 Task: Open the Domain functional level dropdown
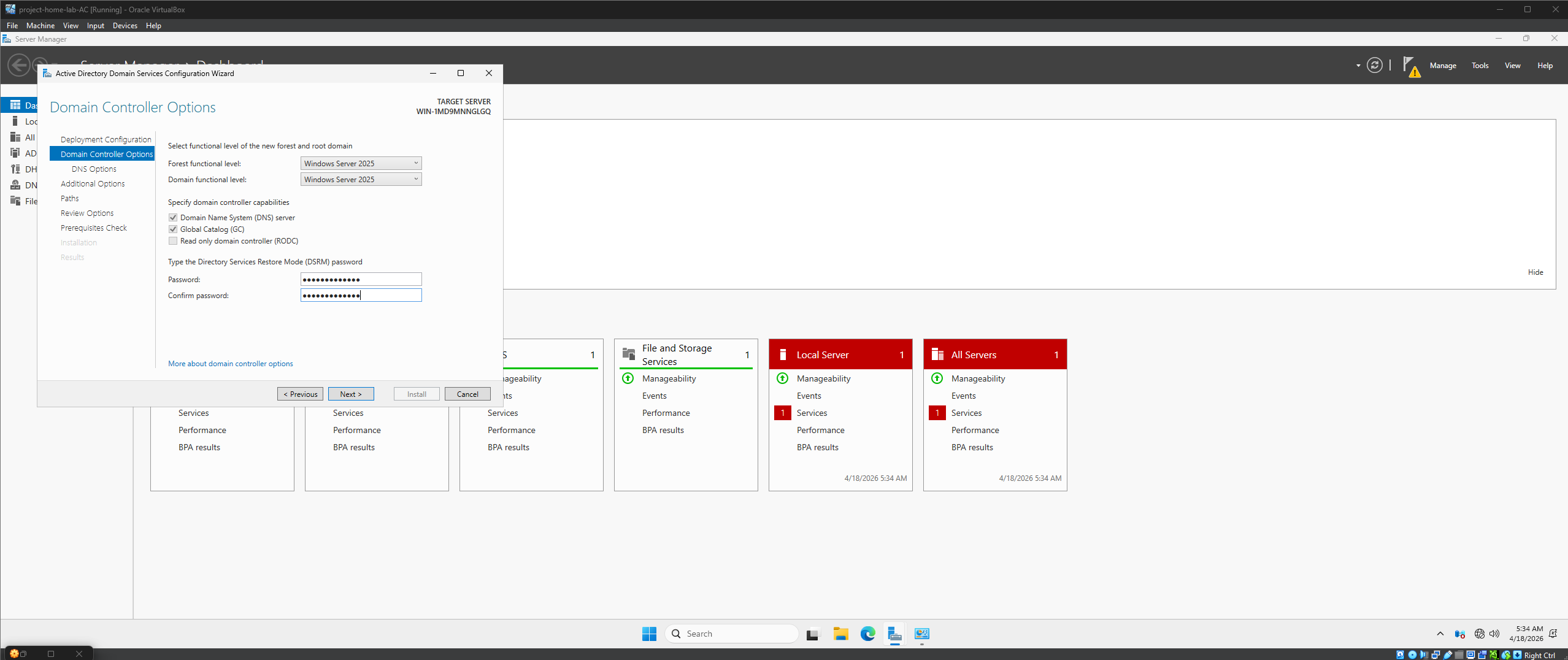click(416, 179)
